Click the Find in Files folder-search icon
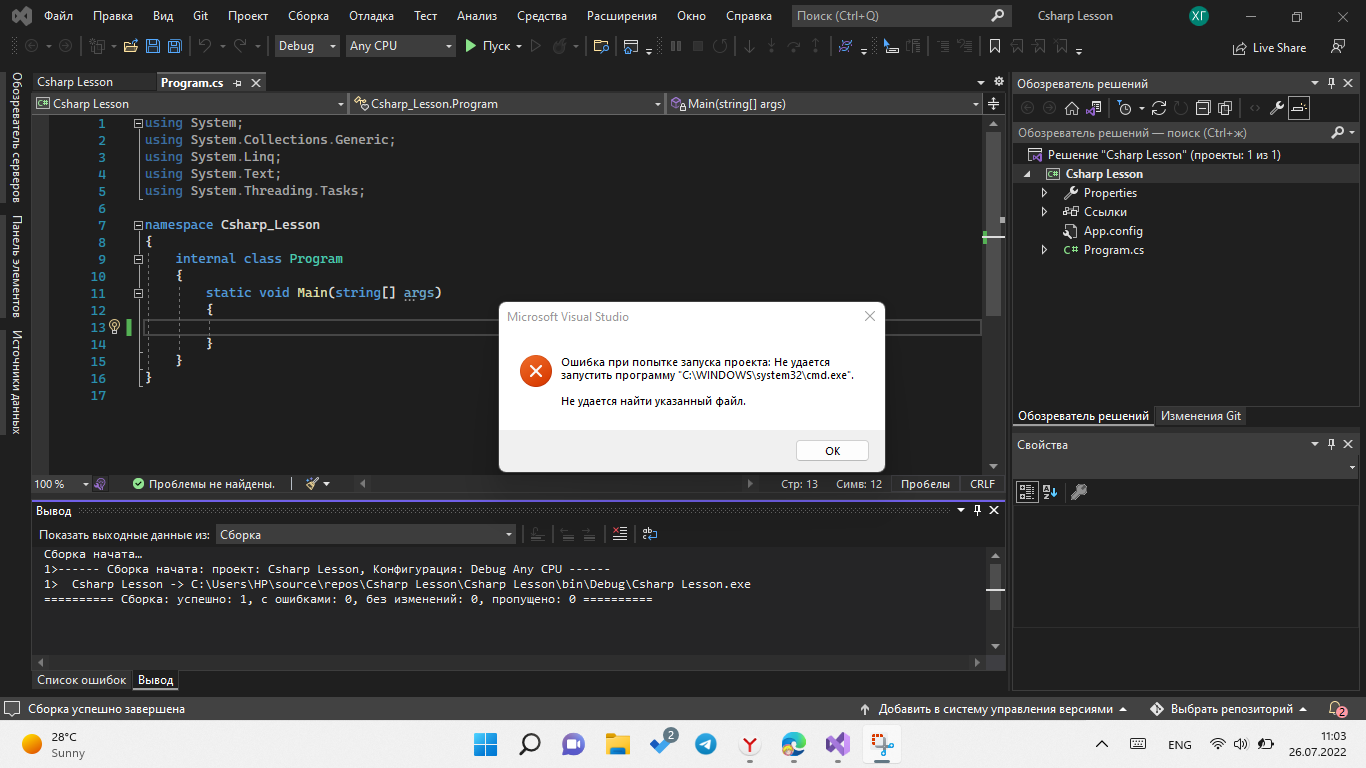Viewport: 1366px width, 768px height. [601, 46]
